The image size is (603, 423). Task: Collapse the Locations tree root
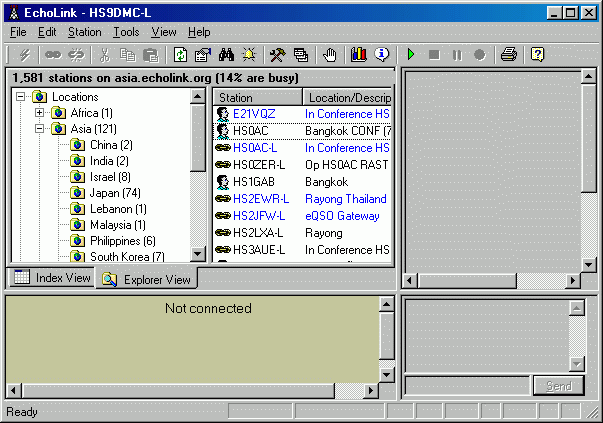21,97
